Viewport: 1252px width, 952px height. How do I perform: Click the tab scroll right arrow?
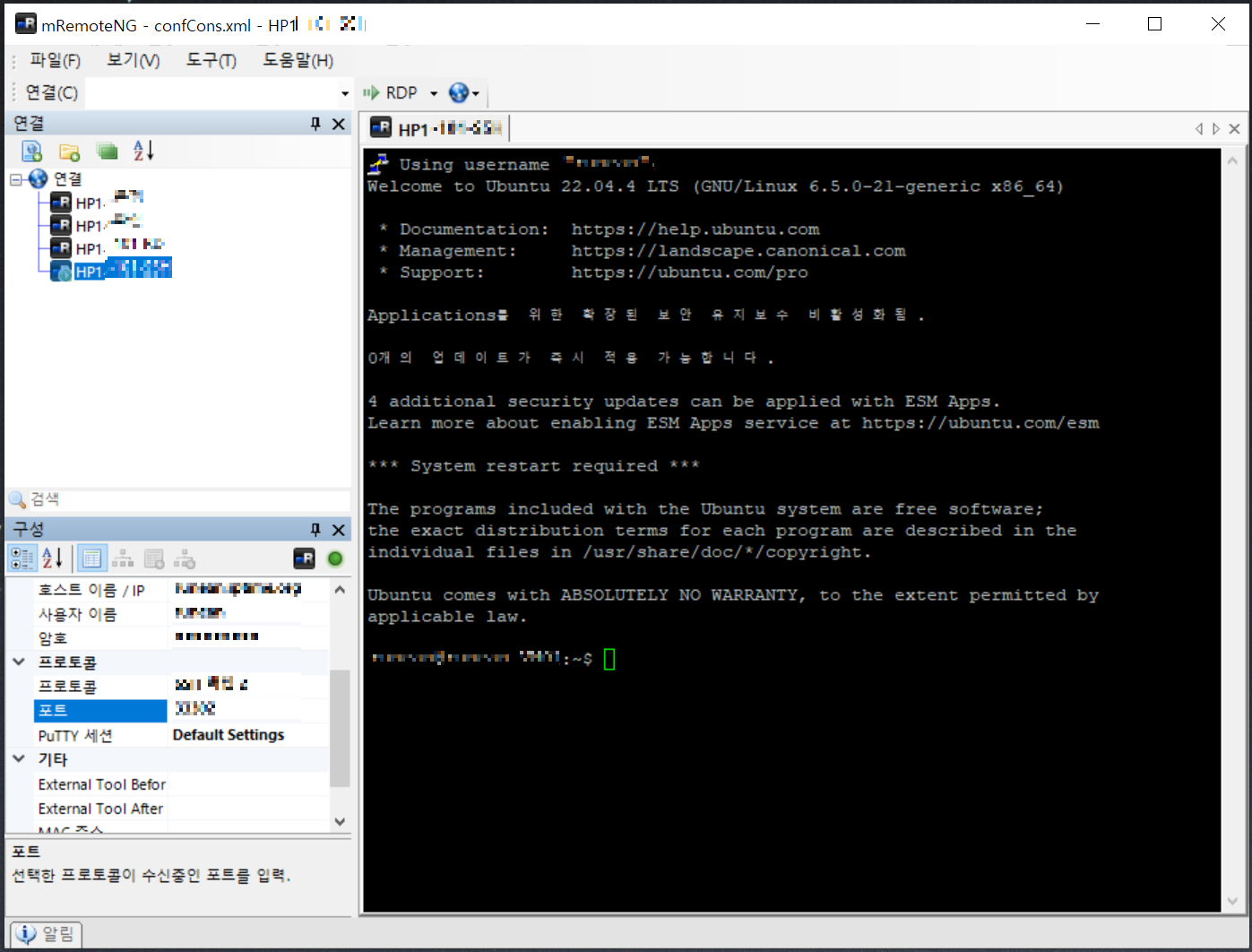coord(1216,129)
